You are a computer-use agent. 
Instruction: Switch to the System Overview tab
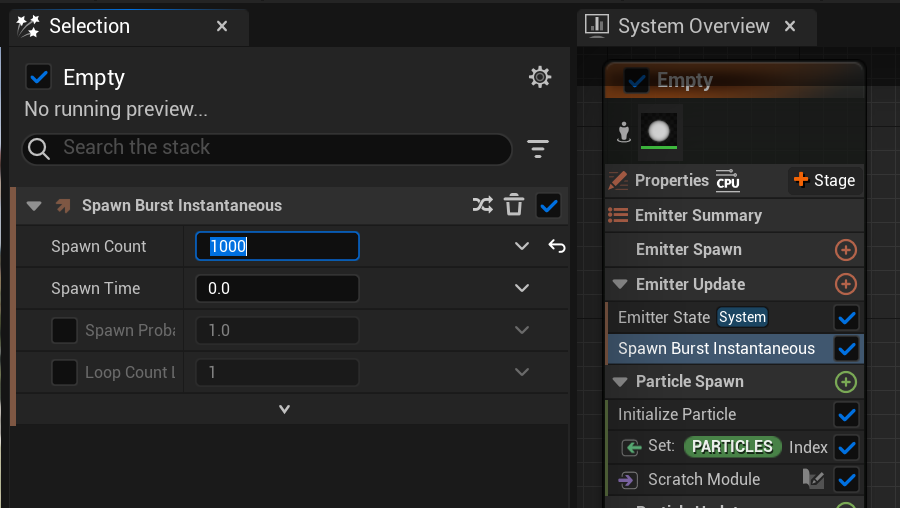click(693, 26)
